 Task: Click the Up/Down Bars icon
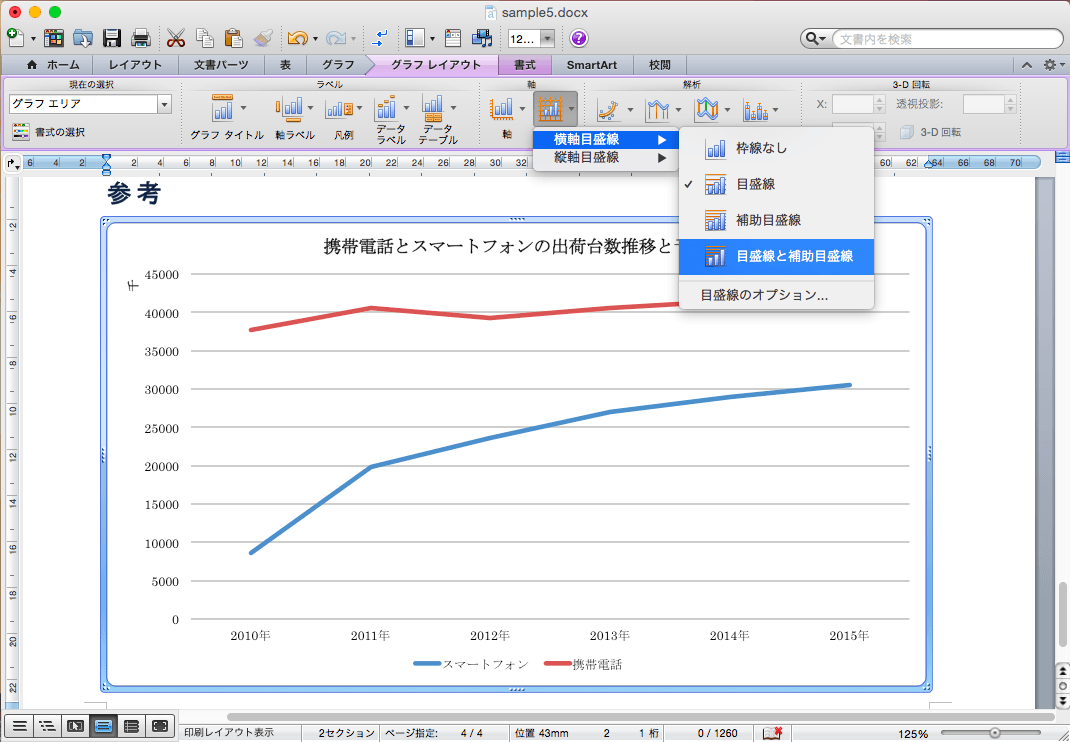[x=707, y=109]
